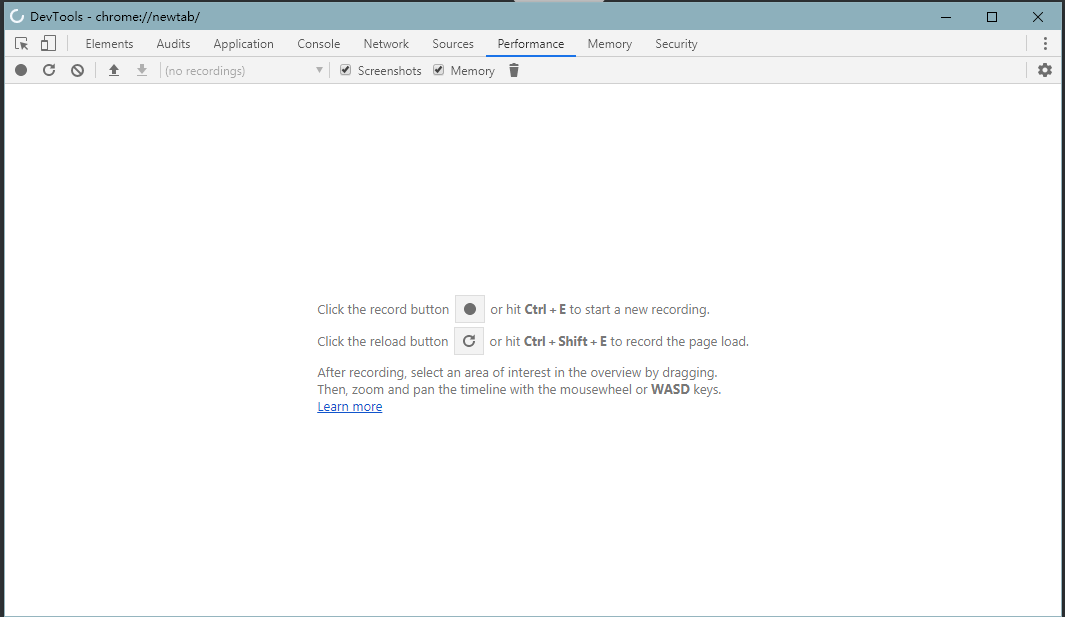Go to the Elements tab
The width and height of the screenshot is (1065, 617).
(x=109, y=44)
